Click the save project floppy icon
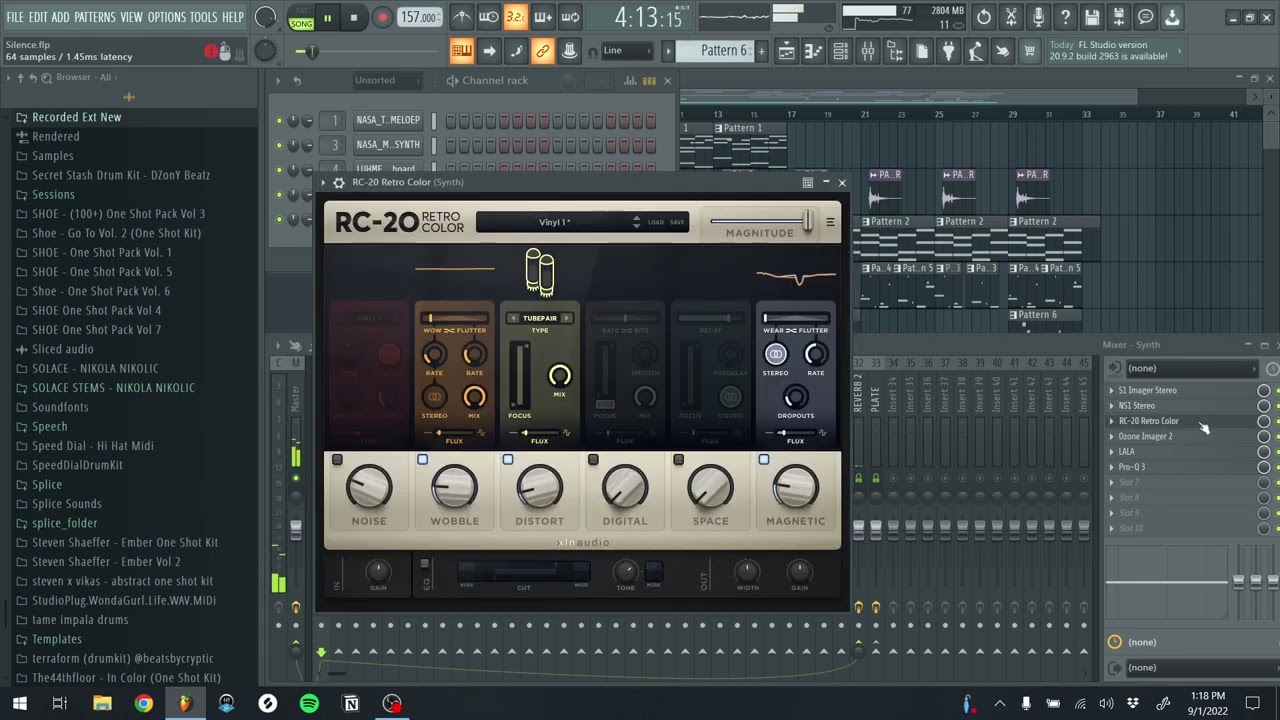The width and height of the screenshot is (1280, 720). pos(1092,17)
